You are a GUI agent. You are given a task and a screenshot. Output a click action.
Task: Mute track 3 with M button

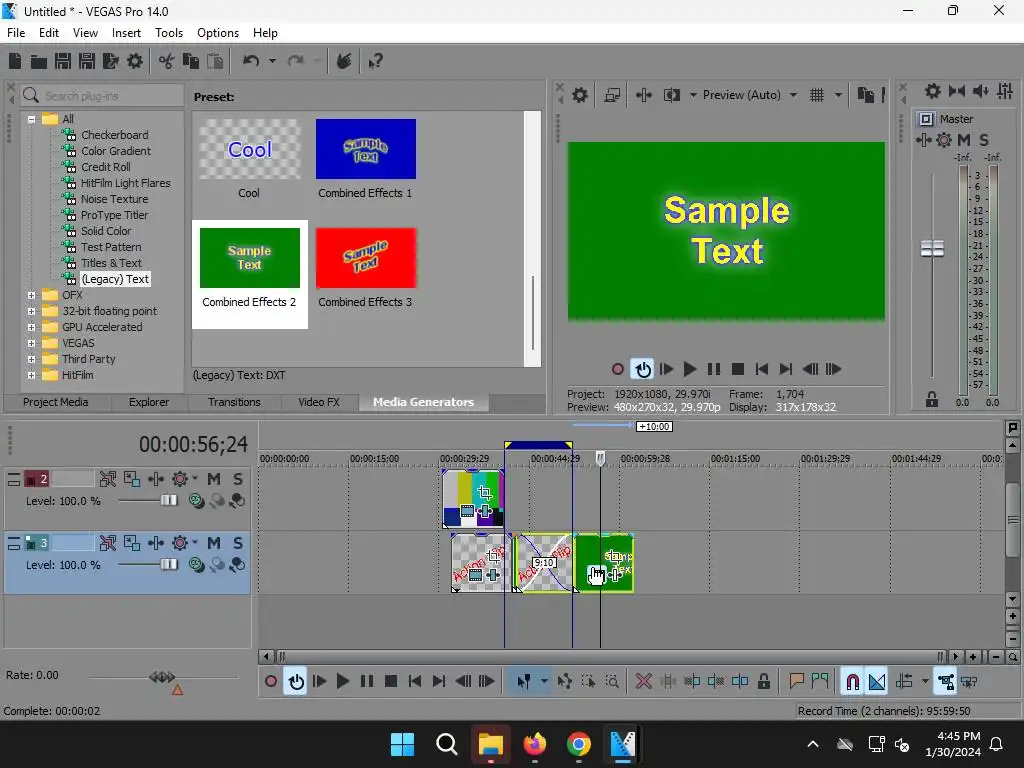click(214, 543)
